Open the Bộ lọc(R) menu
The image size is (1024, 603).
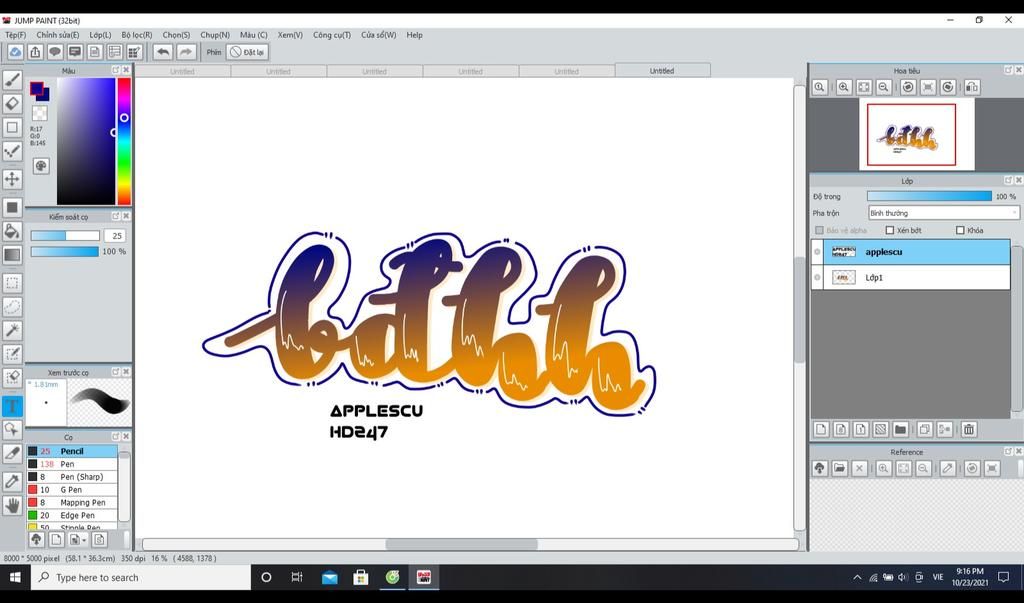pyautogui.click(x=136, y=35)
